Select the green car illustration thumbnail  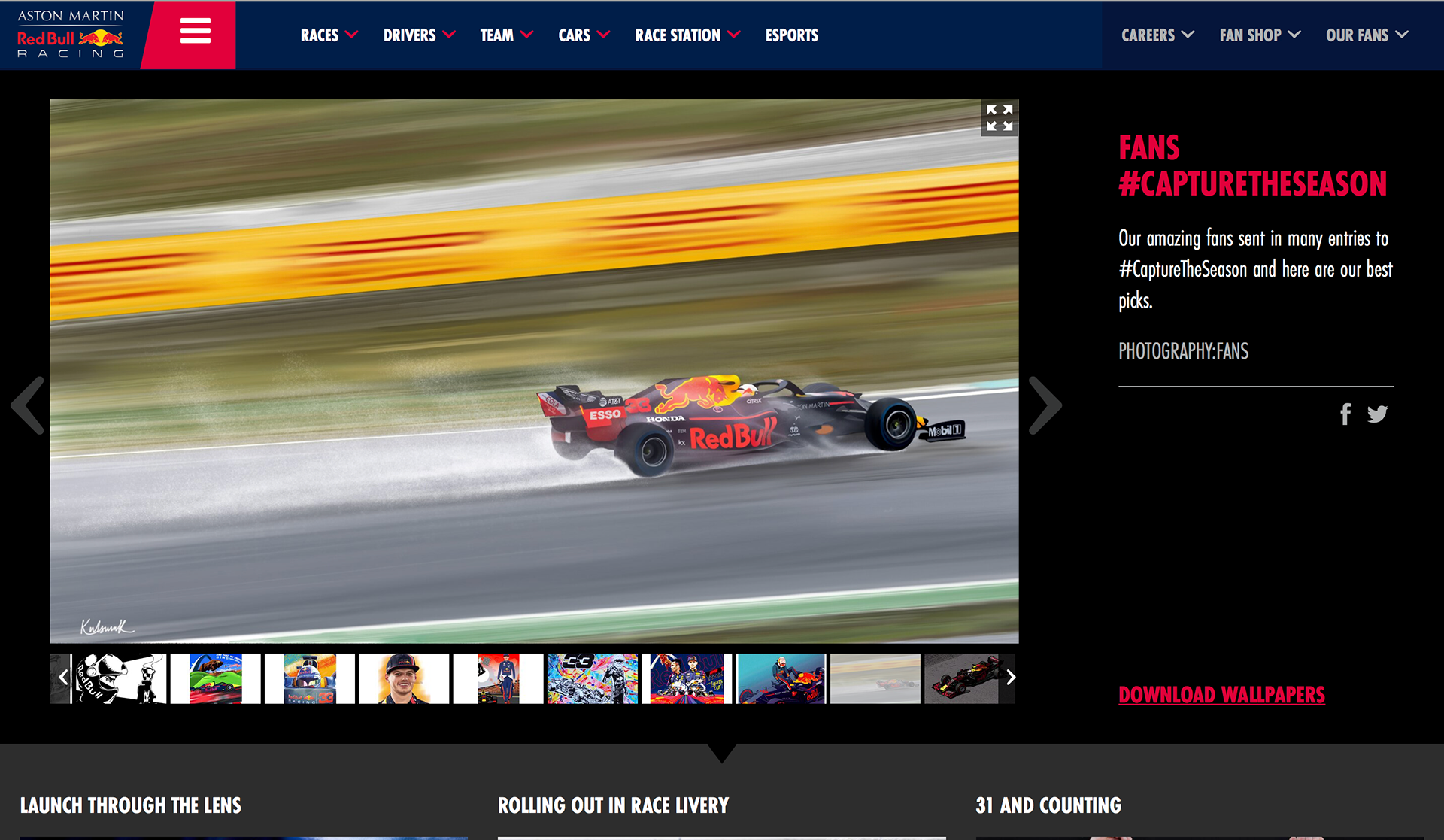pyautogui.click(x=215, y=678)
